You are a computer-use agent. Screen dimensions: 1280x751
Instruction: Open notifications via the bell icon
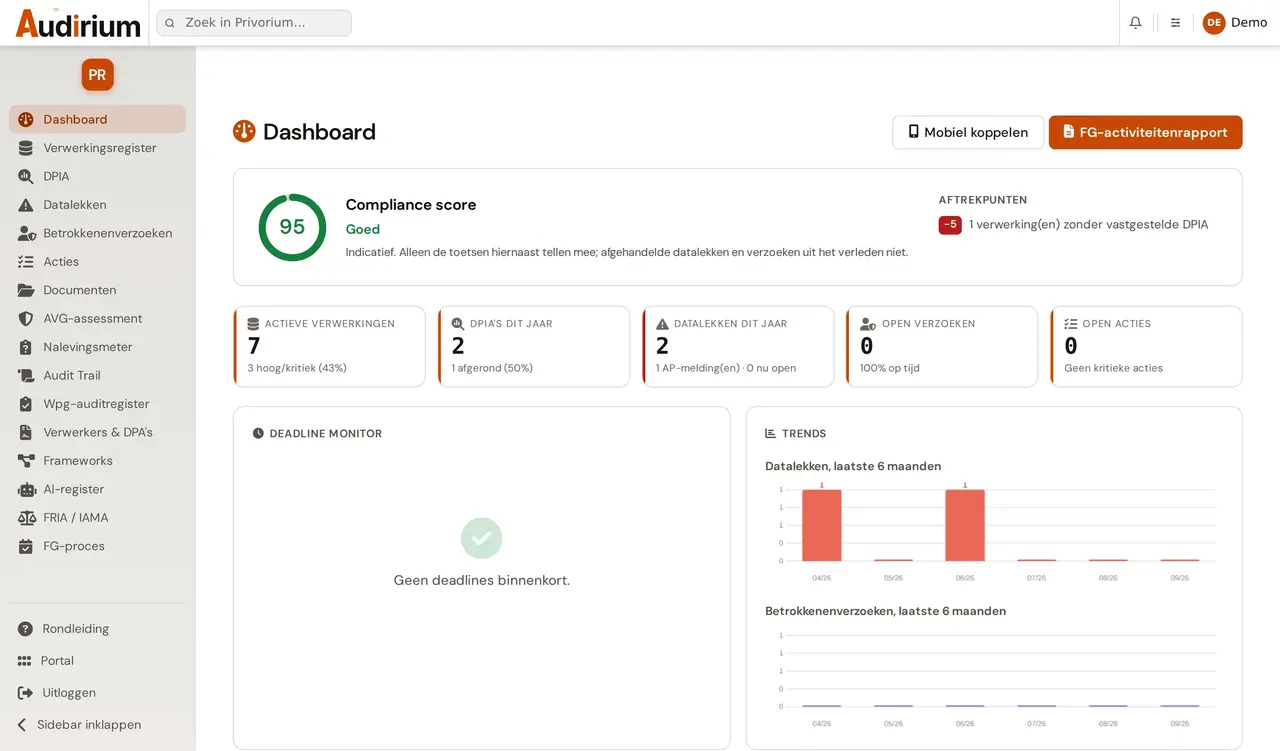(1135, 22)
